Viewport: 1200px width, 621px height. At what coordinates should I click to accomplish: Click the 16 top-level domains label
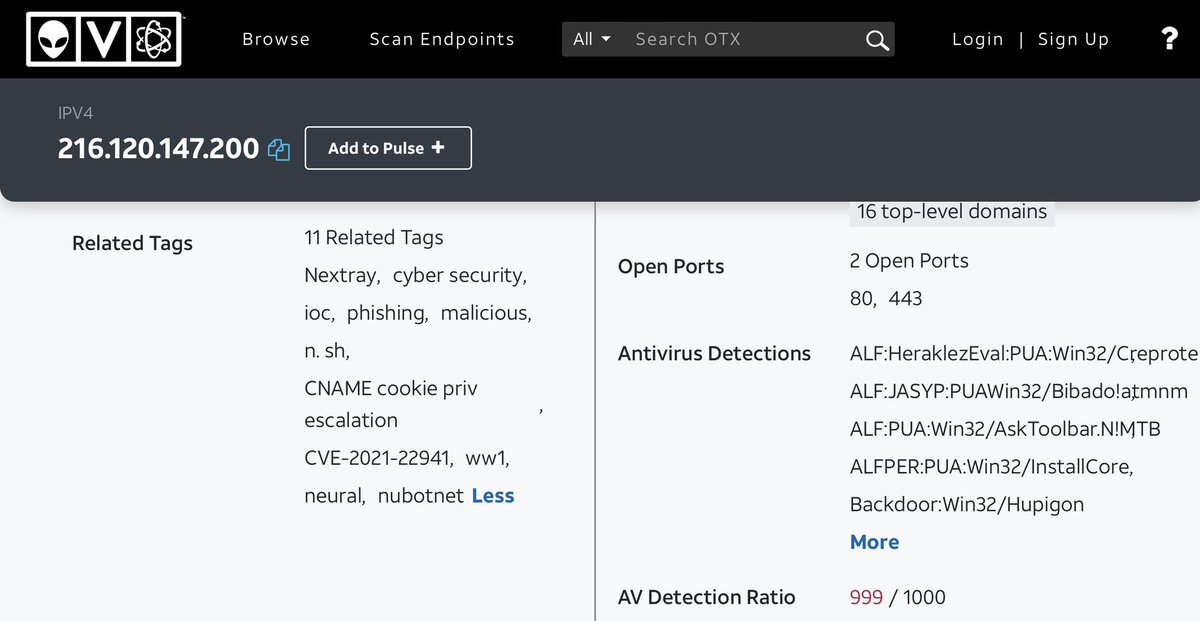pos(951,211)
